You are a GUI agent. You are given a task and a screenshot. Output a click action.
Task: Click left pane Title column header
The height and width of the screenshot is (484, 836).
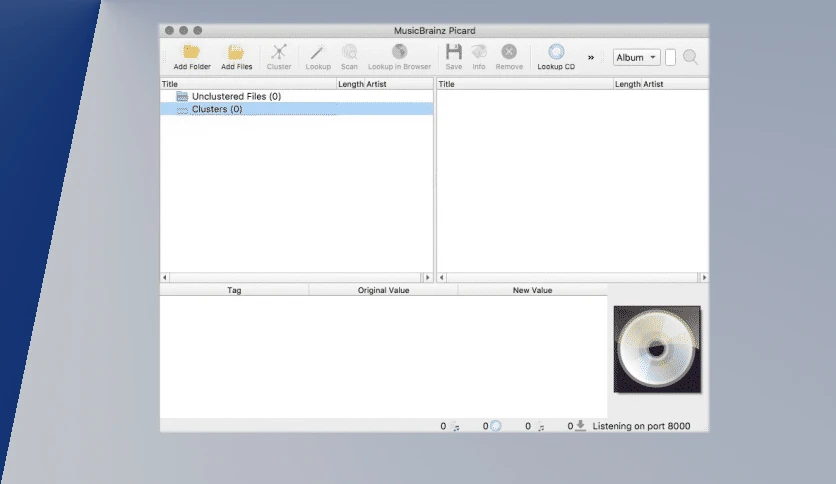pyautogui.click(x=248, y=84)
